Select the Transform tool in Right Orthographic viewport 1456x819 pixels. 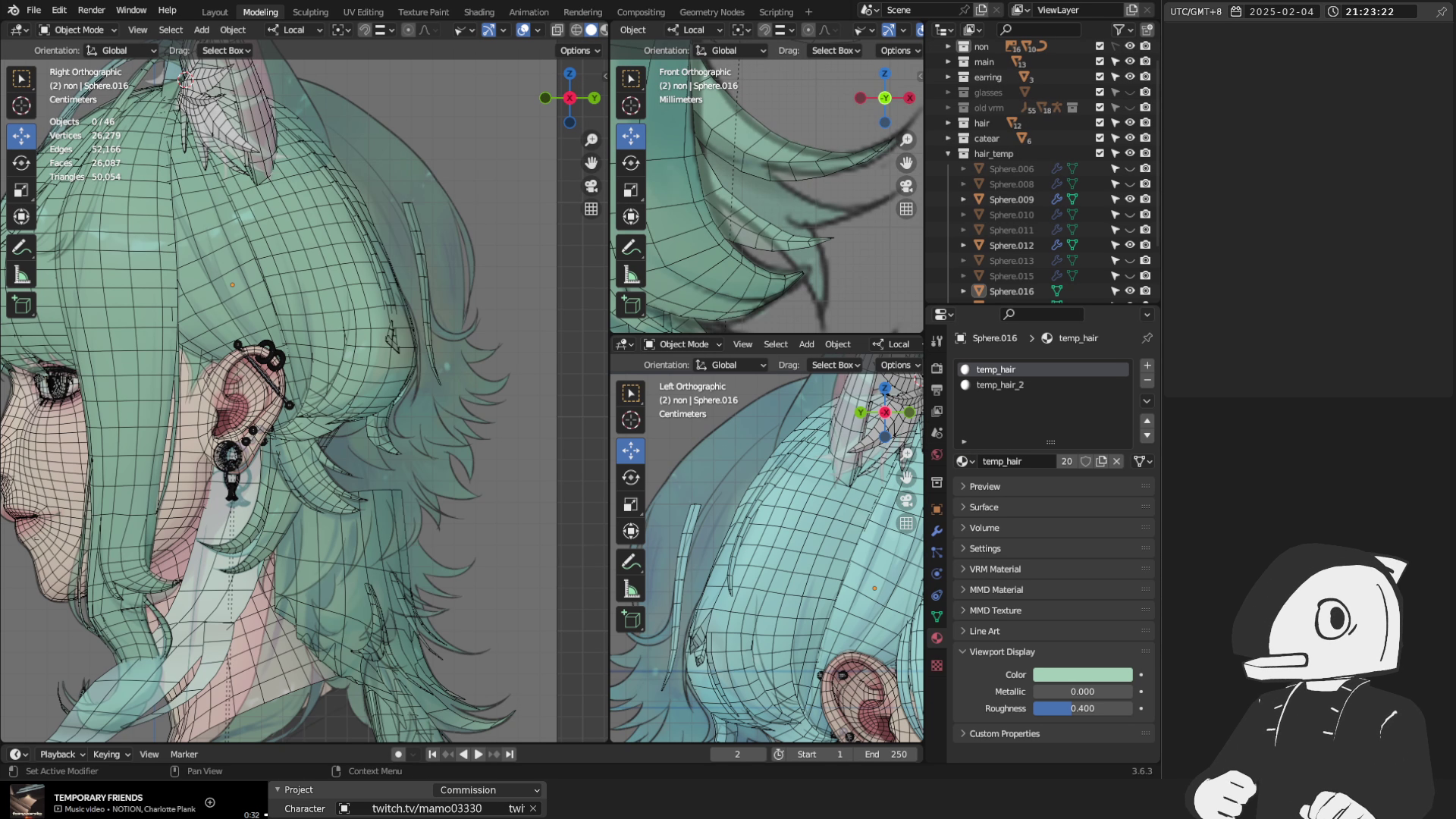point(21,217)
